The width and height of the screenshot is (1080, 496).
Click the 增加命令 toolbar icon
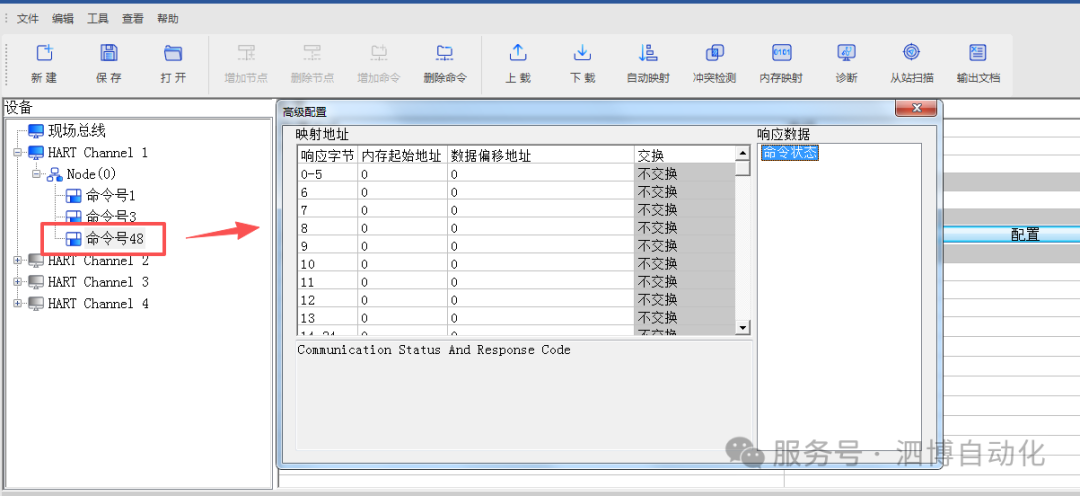378,53
